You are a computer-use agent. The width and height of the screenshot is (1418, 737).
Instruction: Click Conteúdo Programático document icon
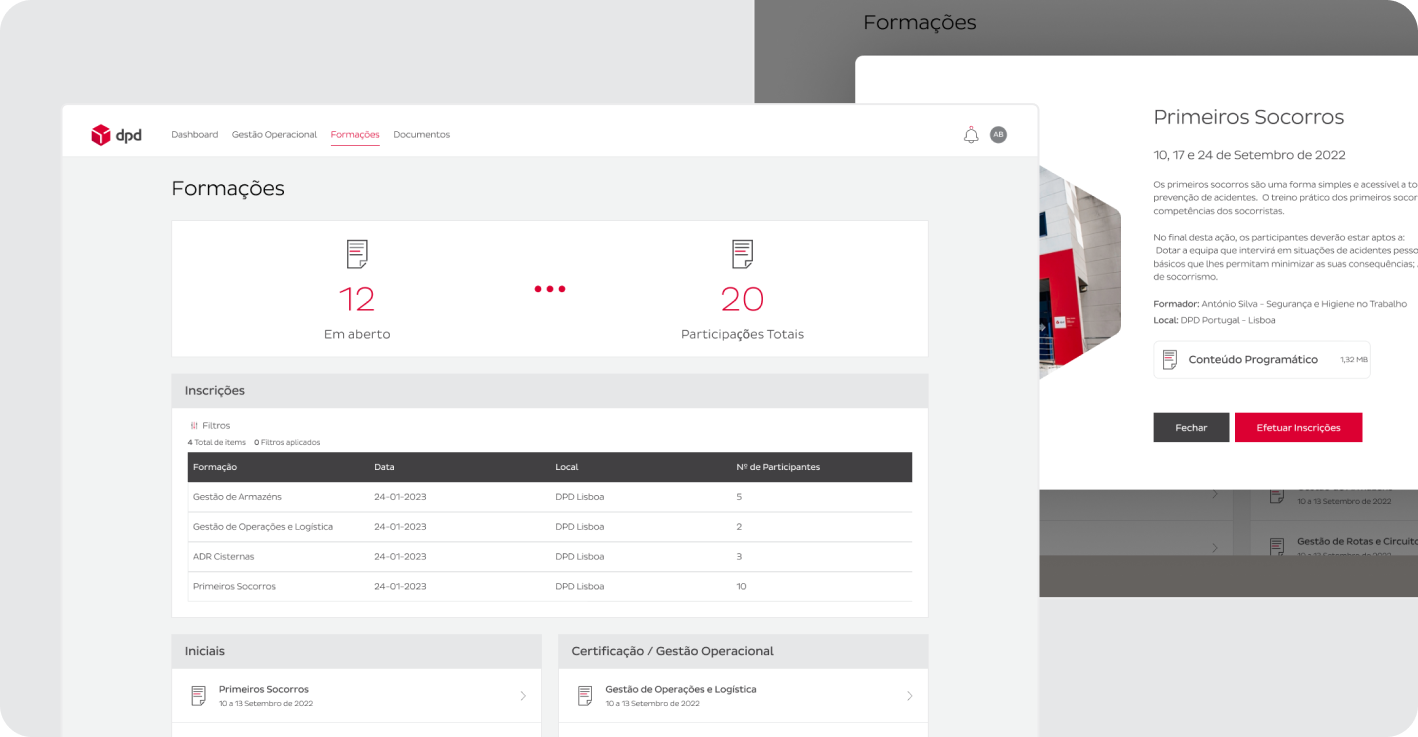pos(1170,360)
